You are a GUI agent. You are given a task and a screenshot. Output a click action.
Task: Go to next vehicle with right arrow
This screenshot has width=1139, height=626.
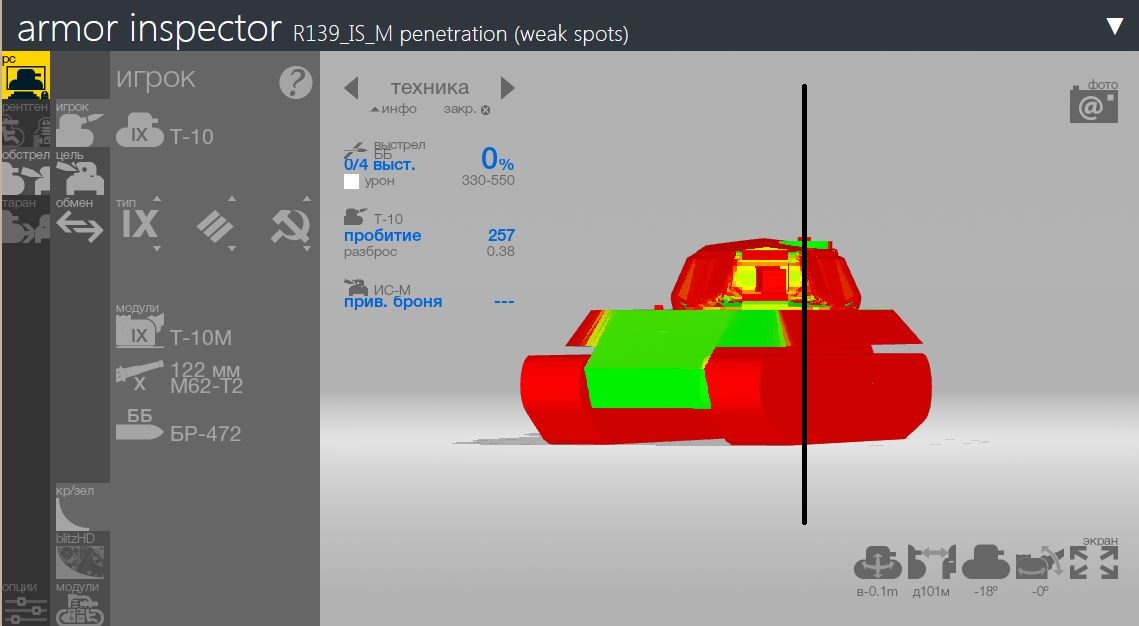click(508, 88)
